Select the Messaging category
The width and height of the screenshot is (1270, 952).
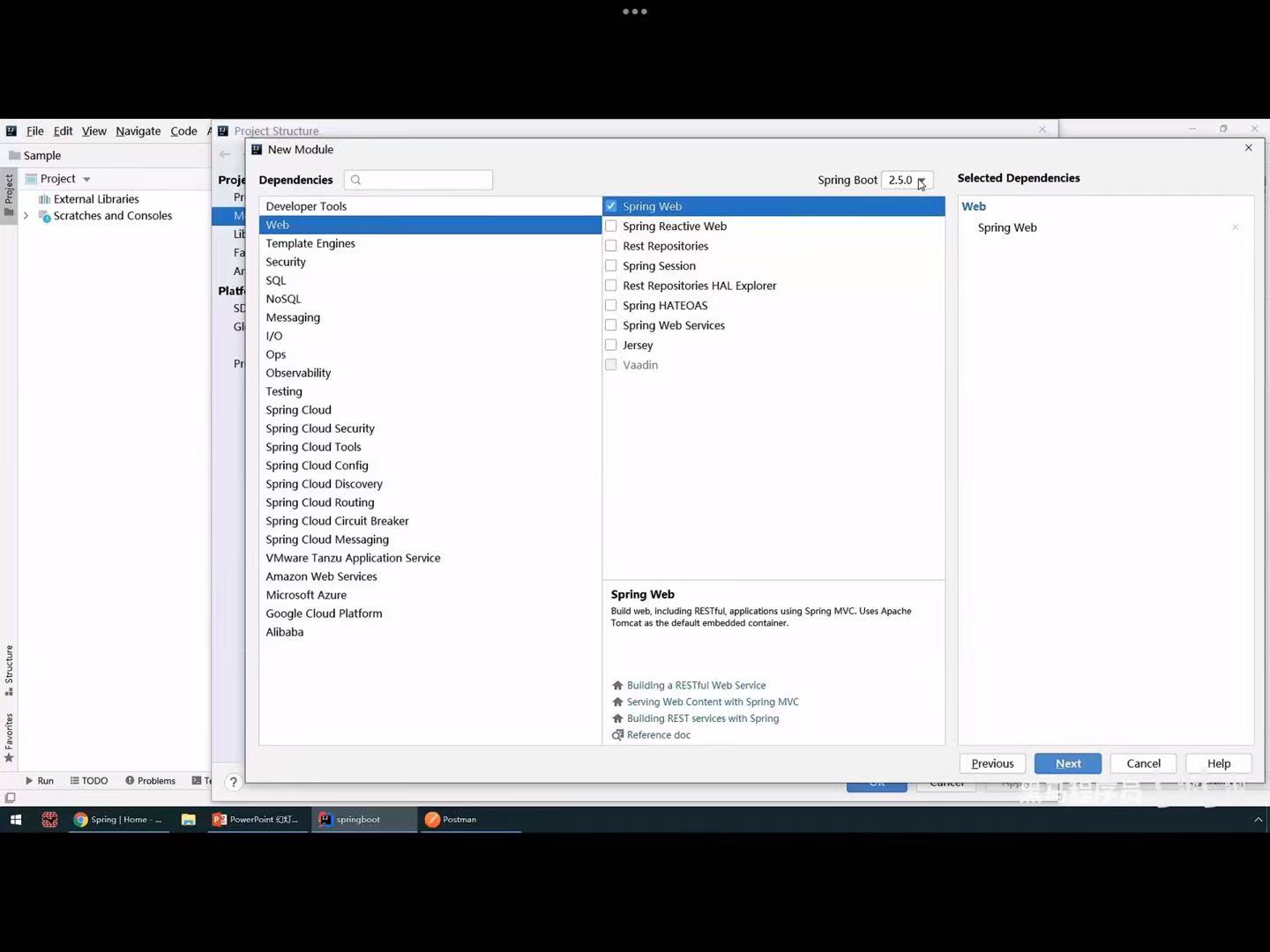point(430,317)
